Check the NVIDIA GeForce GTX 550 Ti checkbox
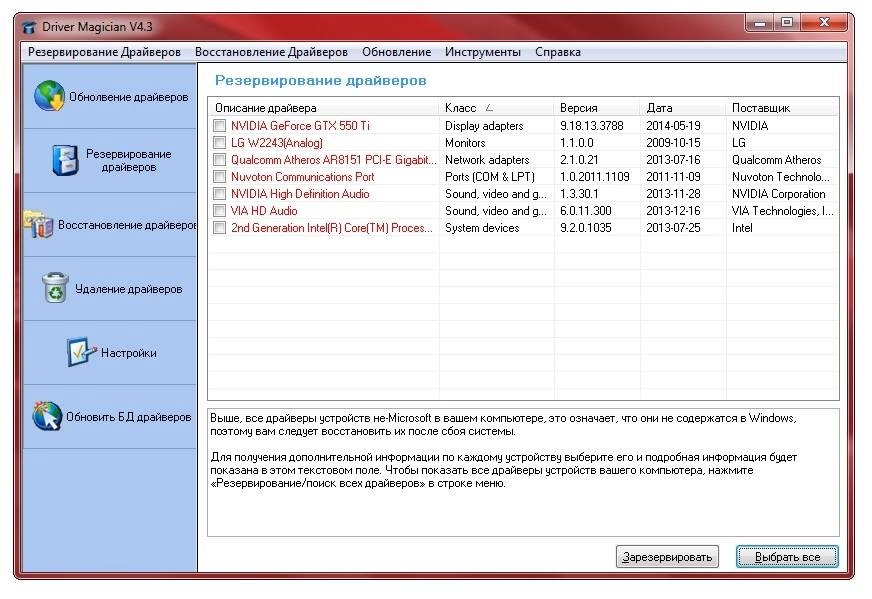Viewport: 872px width, 599px height. pos(220,126)
